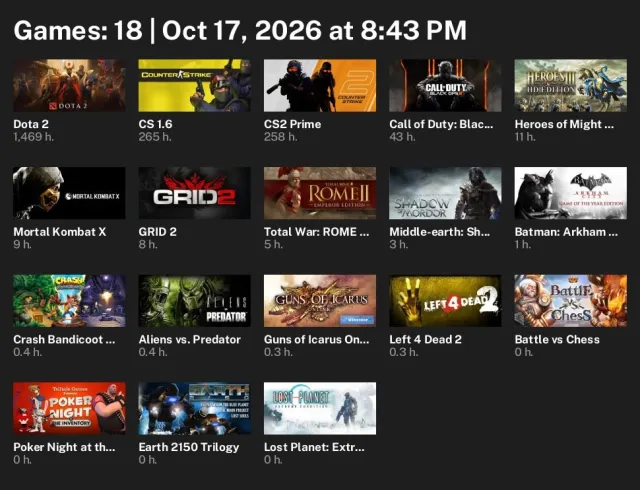Image resolution: width=640 pixels, height=490 pixels.
Task: Click the 'Crash Bandicoot ...' title
Action: click(64, 340)
